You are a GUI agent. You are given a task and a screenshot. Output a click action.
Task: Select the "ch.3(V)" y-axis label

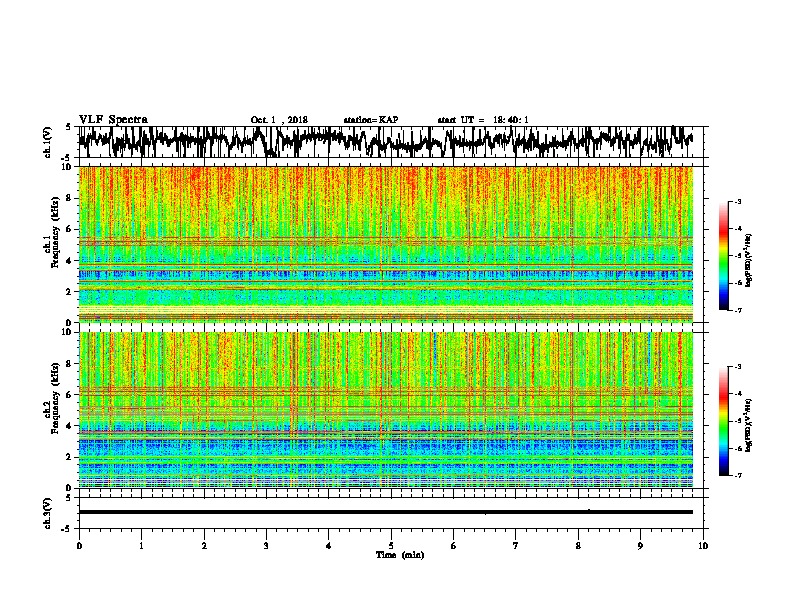(x=48, y=513)
